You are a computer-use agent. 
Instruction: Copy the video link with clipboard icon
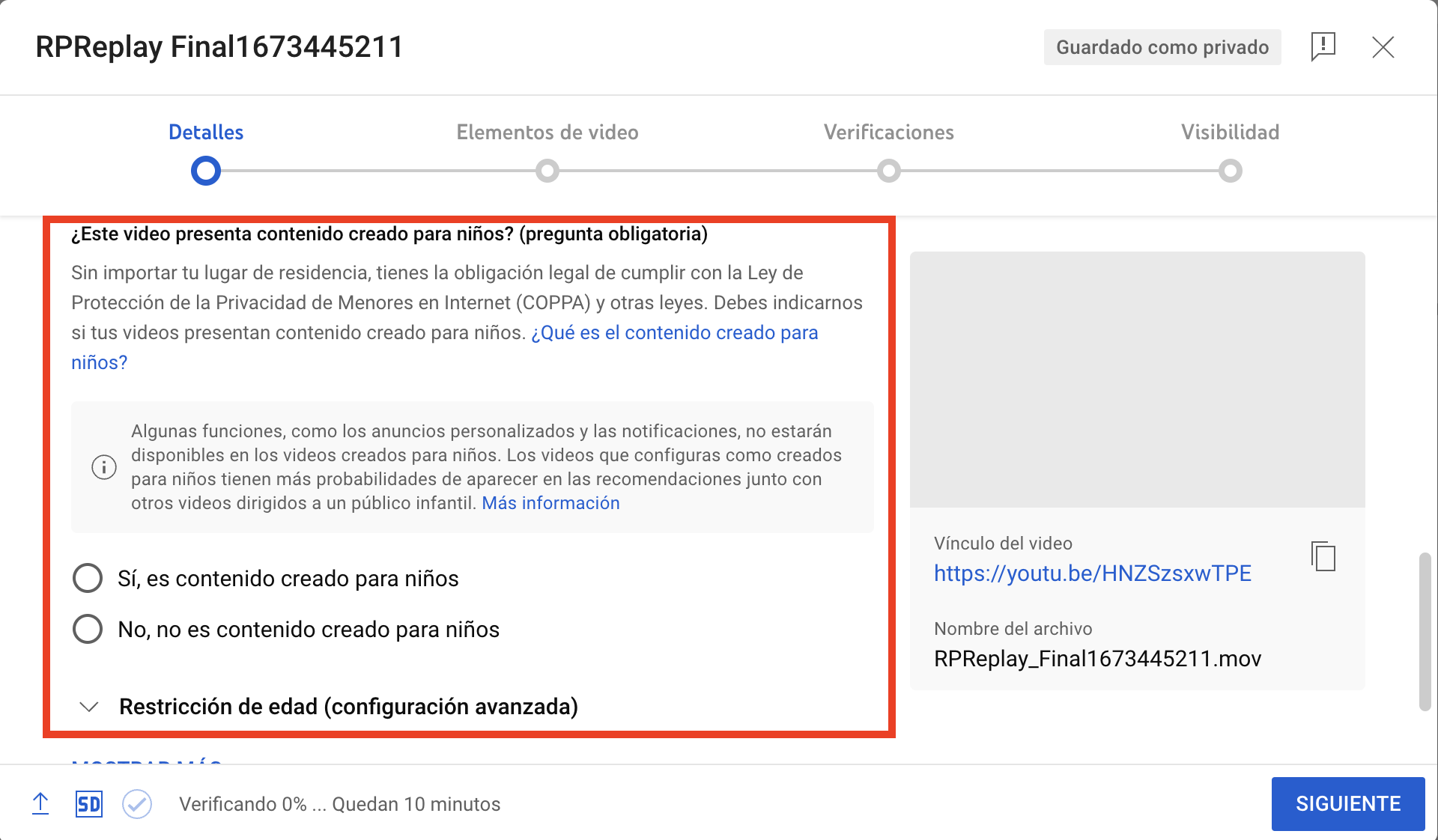click(x=1323, y=556)
